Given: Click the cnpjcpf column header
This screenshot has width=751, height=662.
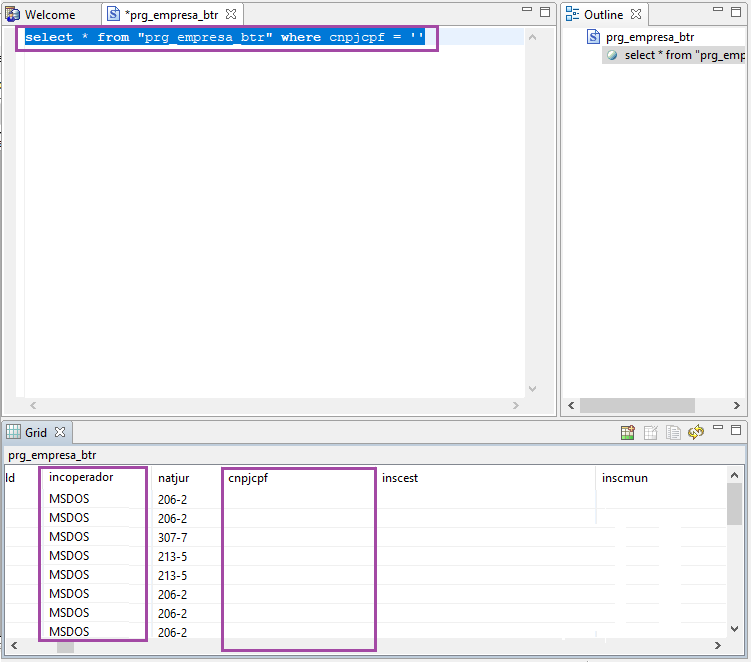Looking at the screenshot, I should [x=248, y=478].
